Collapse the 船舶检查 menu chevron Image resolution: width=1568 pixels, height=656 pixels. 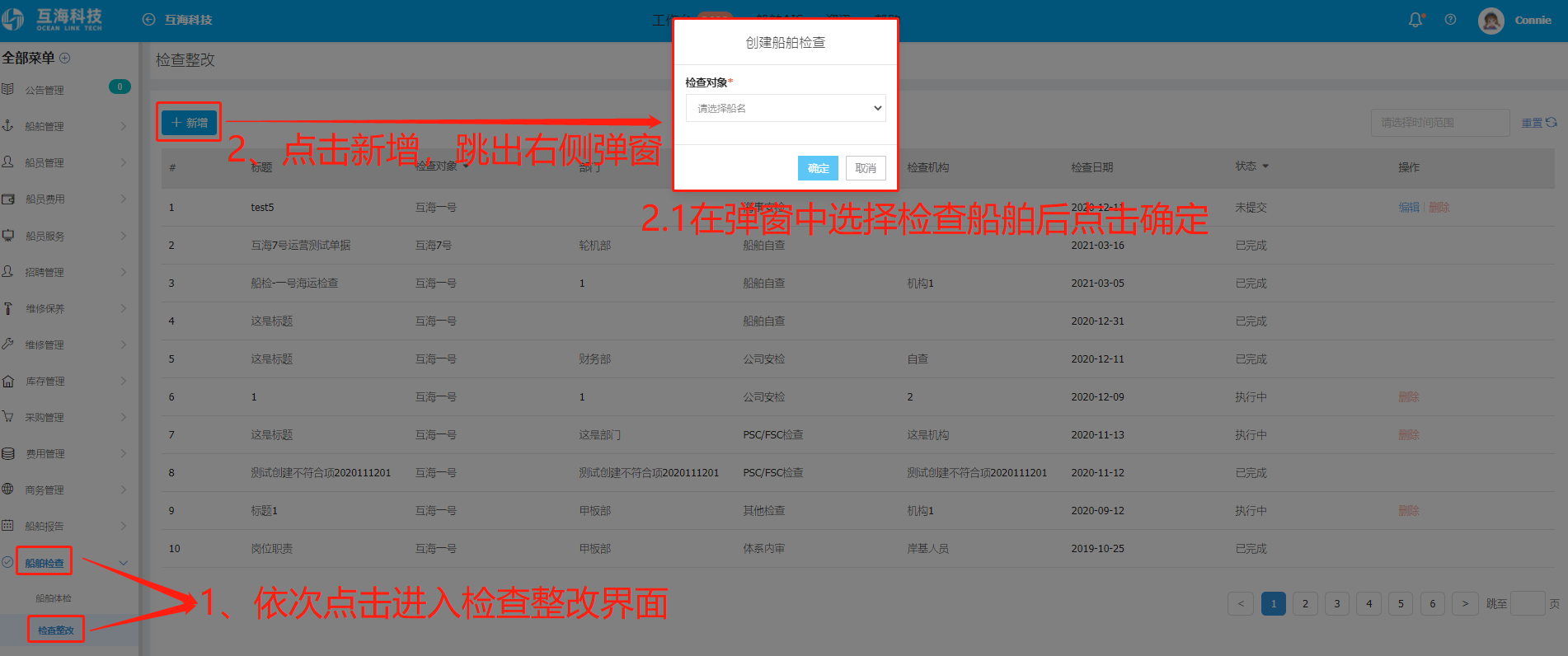pos(124,563)
